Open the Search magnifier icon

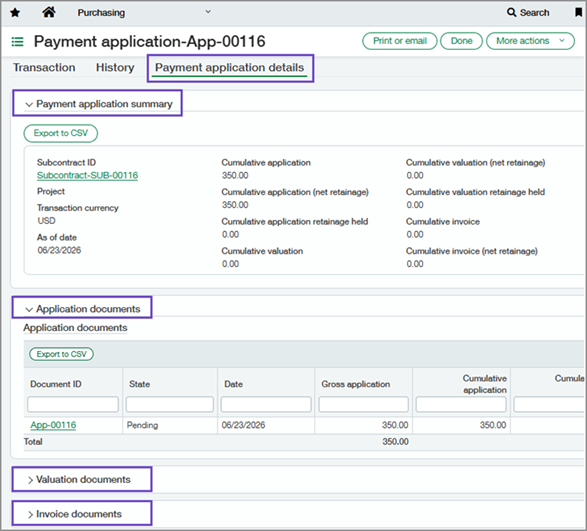tap(511, 12)
